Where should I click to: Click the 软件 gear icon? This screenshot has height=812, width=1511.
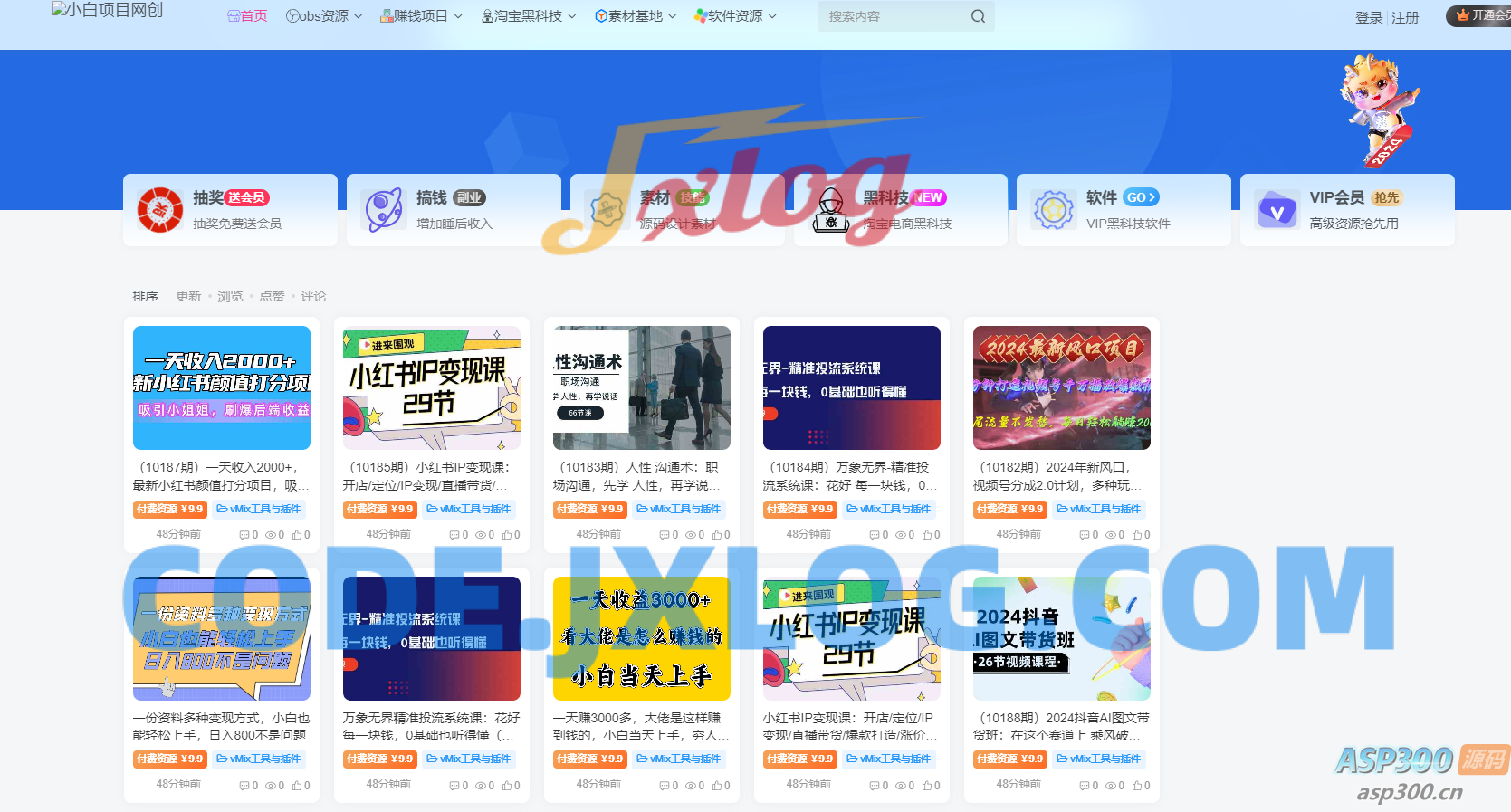pyautogui.click(x=1054, y=210)
